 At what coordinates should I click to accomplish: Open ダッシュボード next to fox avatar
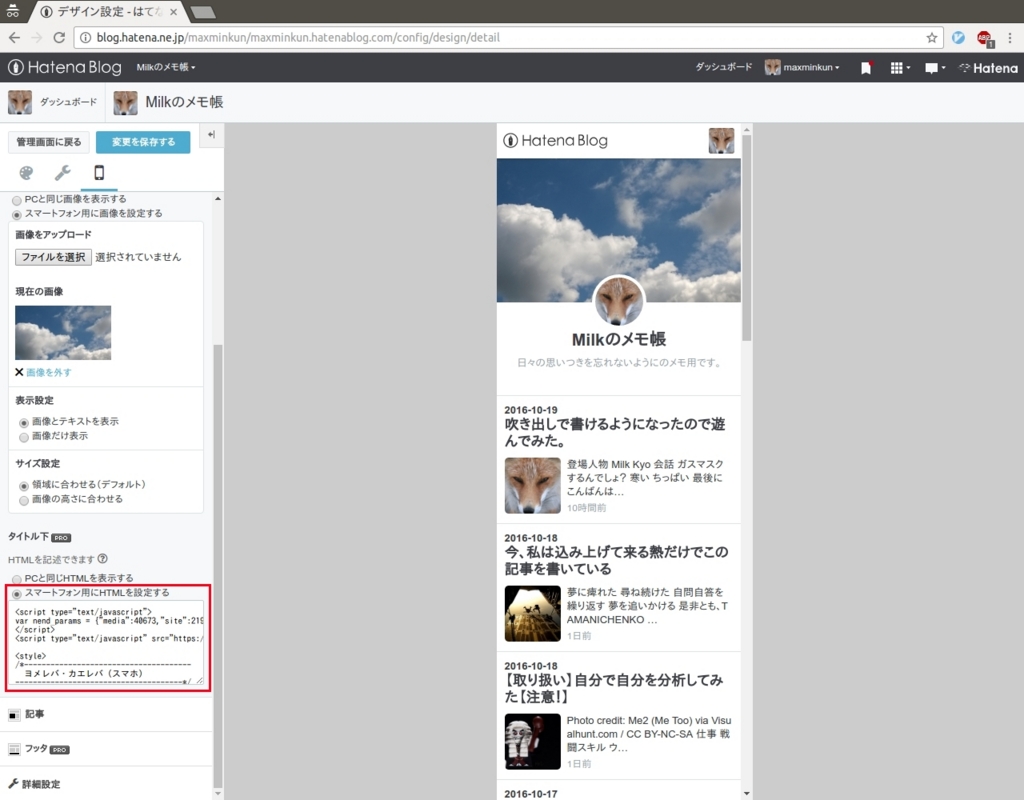point(52,103)
